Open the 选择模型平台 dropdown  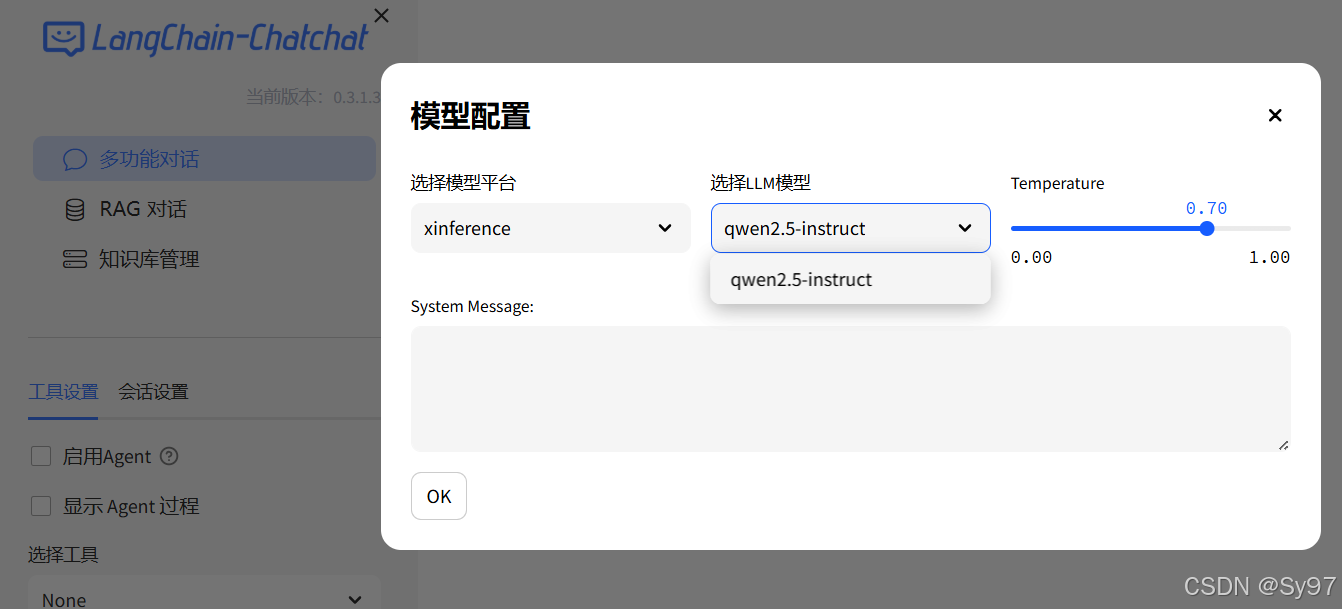click(550, 228)
